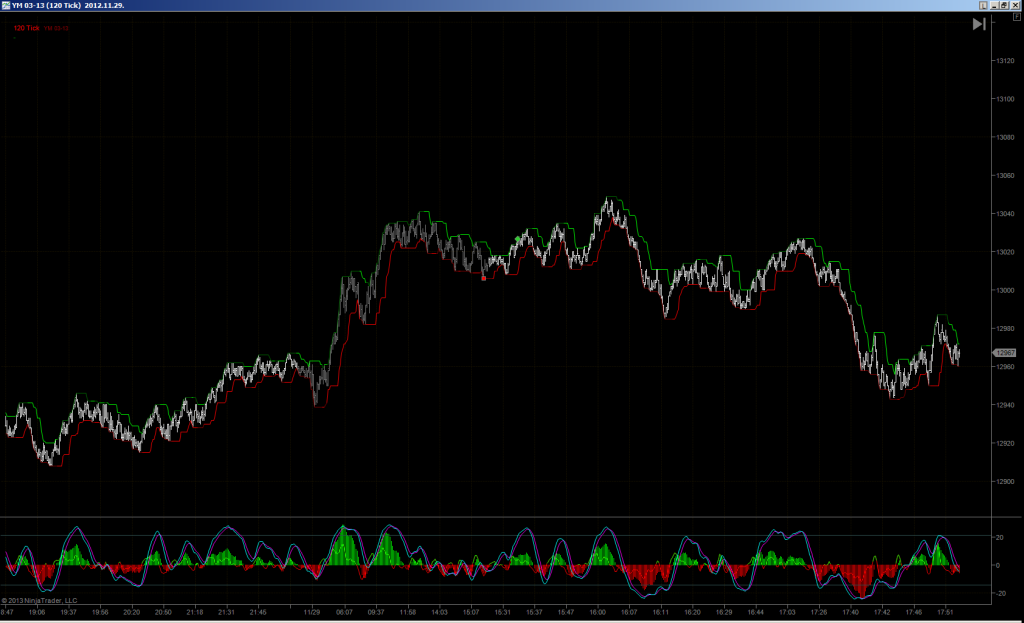Click the 15:47 time axis label
Viewport: 1024px width, 623px height.
pyautogui.click(x=566, y=613)
